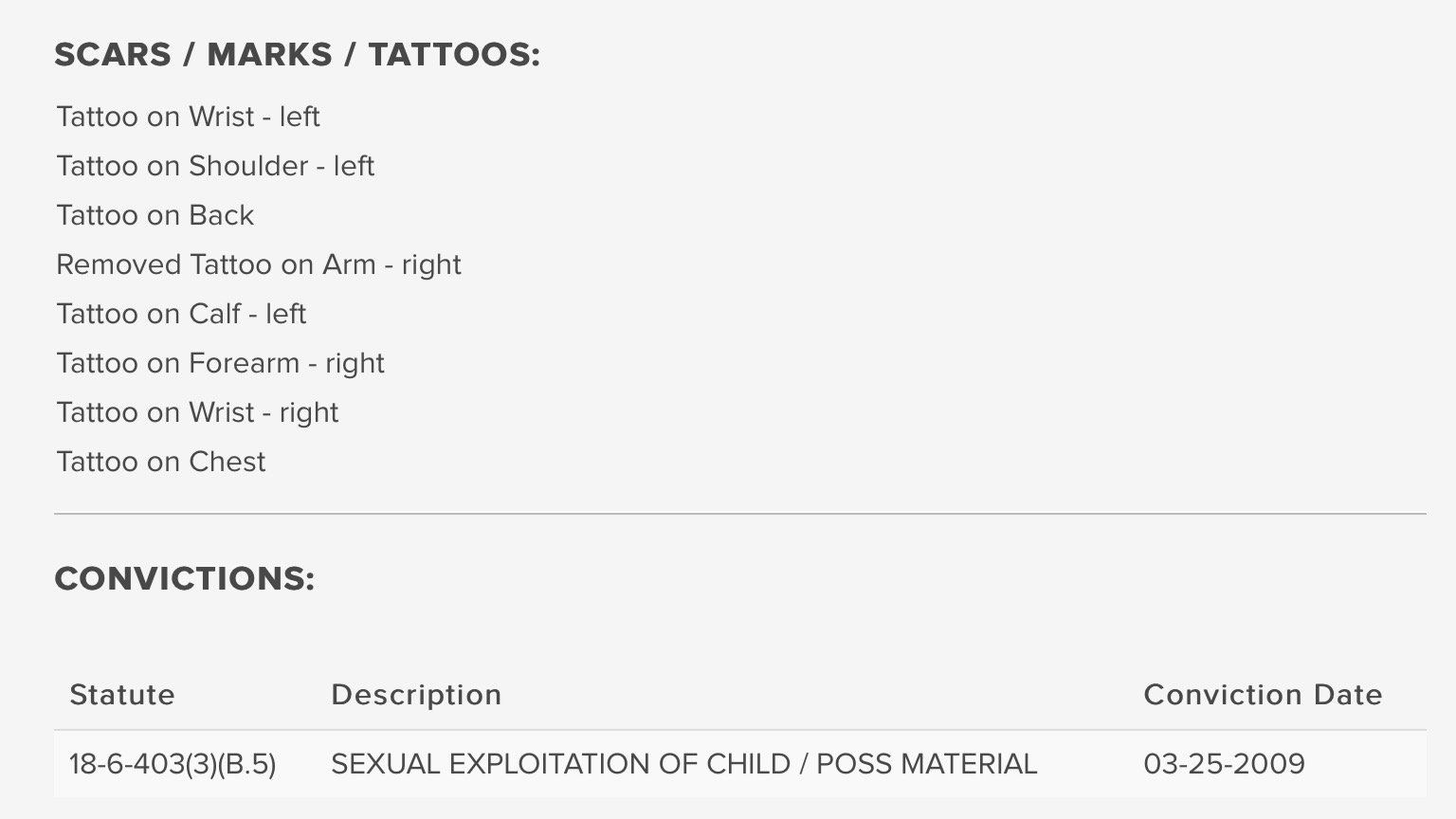
Task: Click 'Tattoo on Back' list item
Action: [x=155, y=215]
